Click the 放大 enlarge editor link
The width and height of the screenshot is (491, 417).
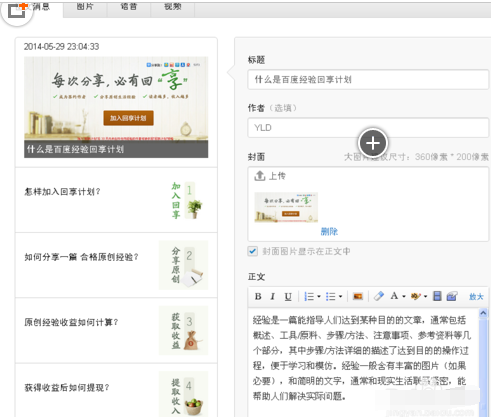pos(476,297)
